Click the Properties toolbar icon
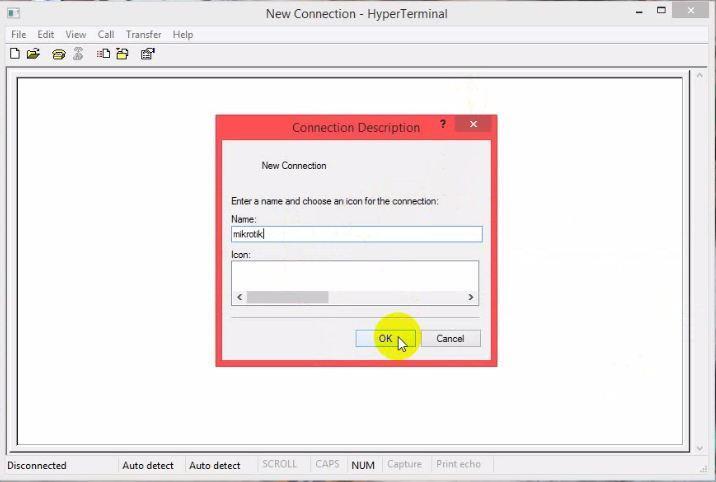The image size is (716, 482). (x=147, y=54)
